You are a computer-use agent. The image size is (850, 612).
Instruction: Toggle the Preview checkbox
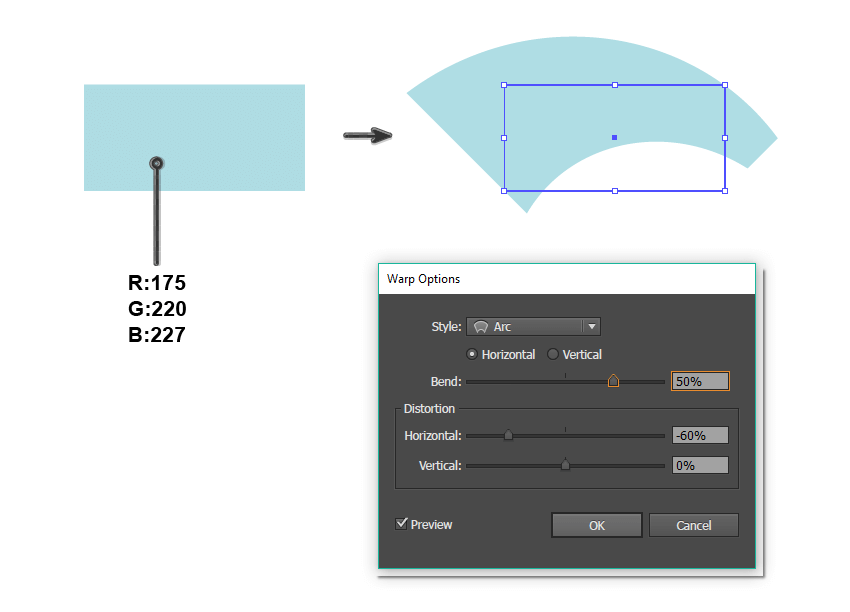click(x=401, y=524)
